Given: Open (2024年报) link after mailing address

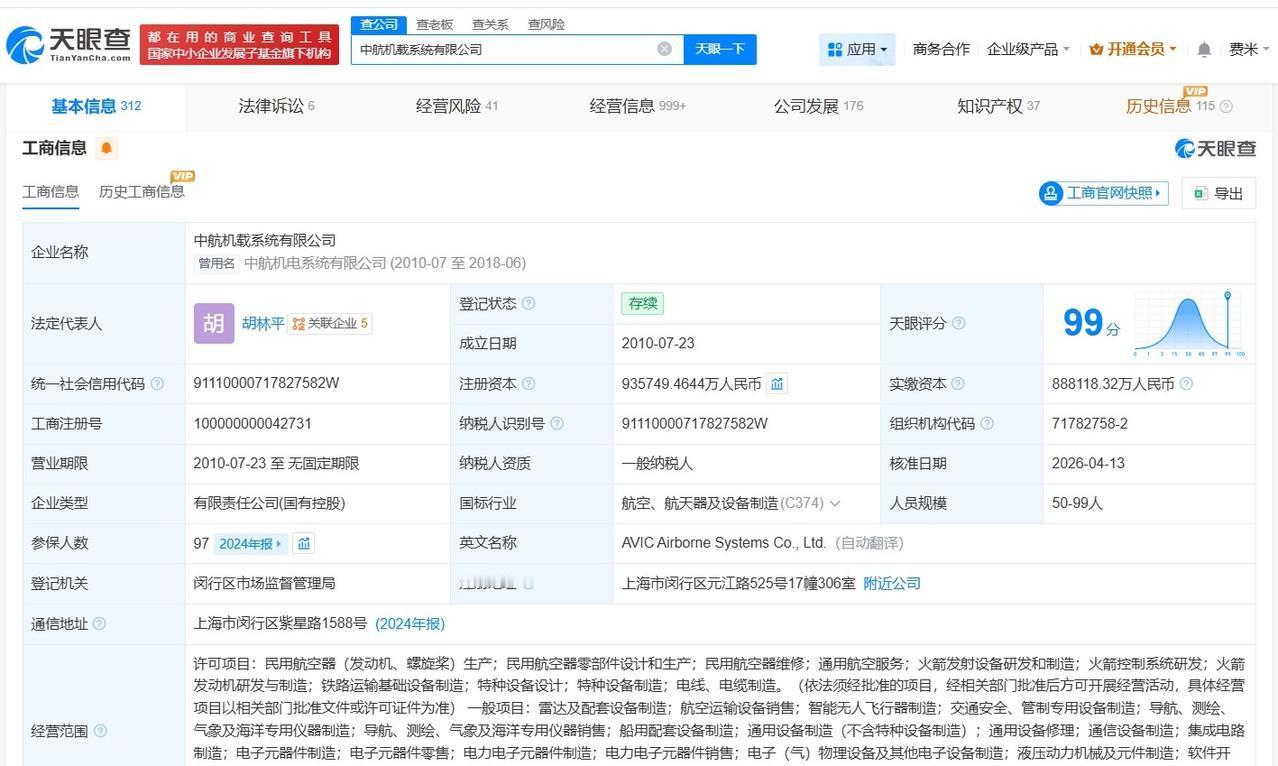Looking at the screenshot, I should tap(410, 624).
